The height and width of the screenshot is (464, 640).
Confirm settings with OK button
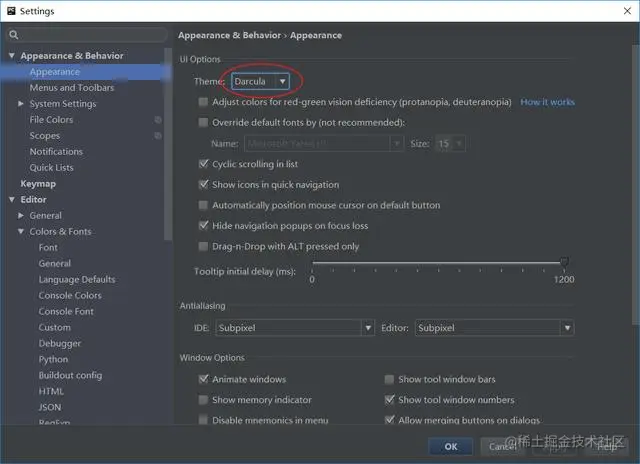[x=451, y=446]
